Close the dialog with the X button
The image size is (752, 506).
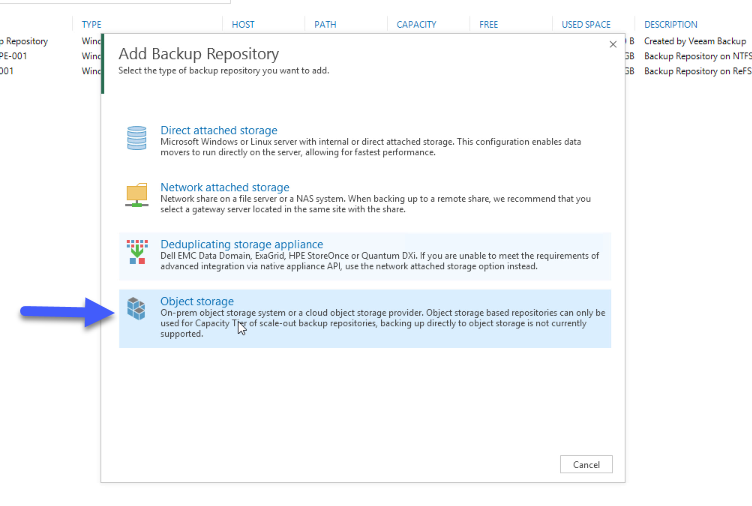pyautogui.click(x=613, y=45)
